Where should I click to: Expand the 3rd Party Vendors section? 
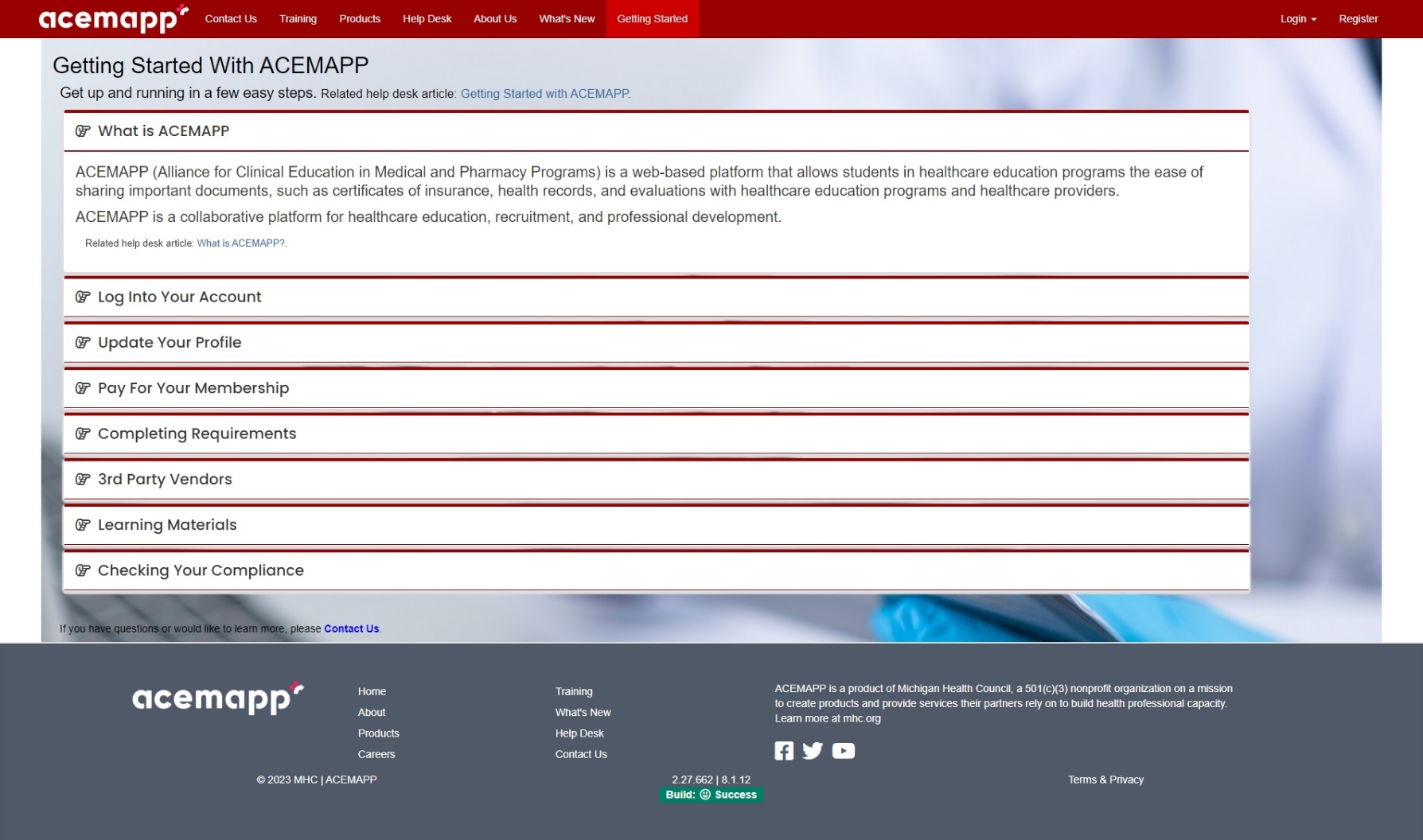(x=657, y=479)
